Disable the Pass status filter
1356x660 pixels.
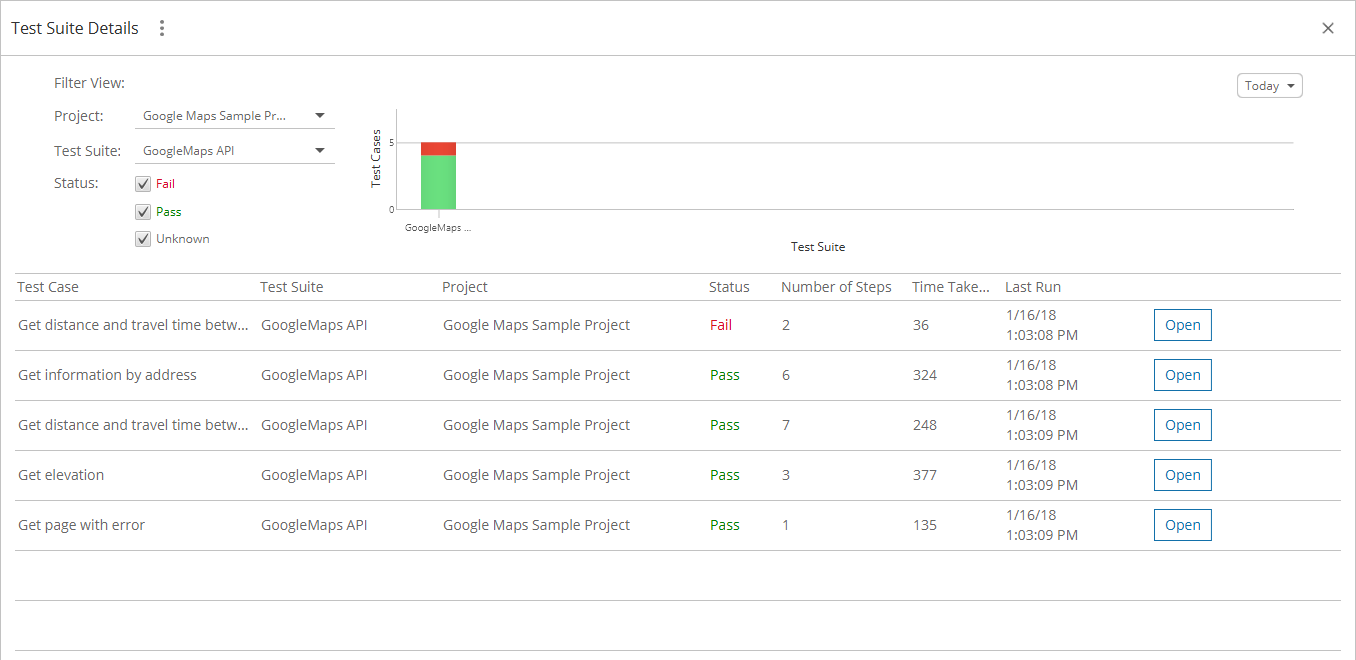pyautogui.click(x=143, y=211)
